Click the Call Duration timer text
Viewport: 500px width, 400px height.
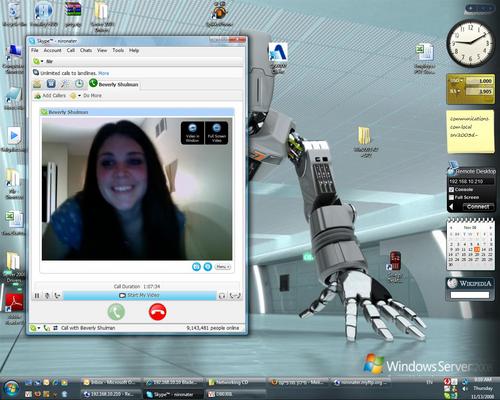click(x=137, y=286)
